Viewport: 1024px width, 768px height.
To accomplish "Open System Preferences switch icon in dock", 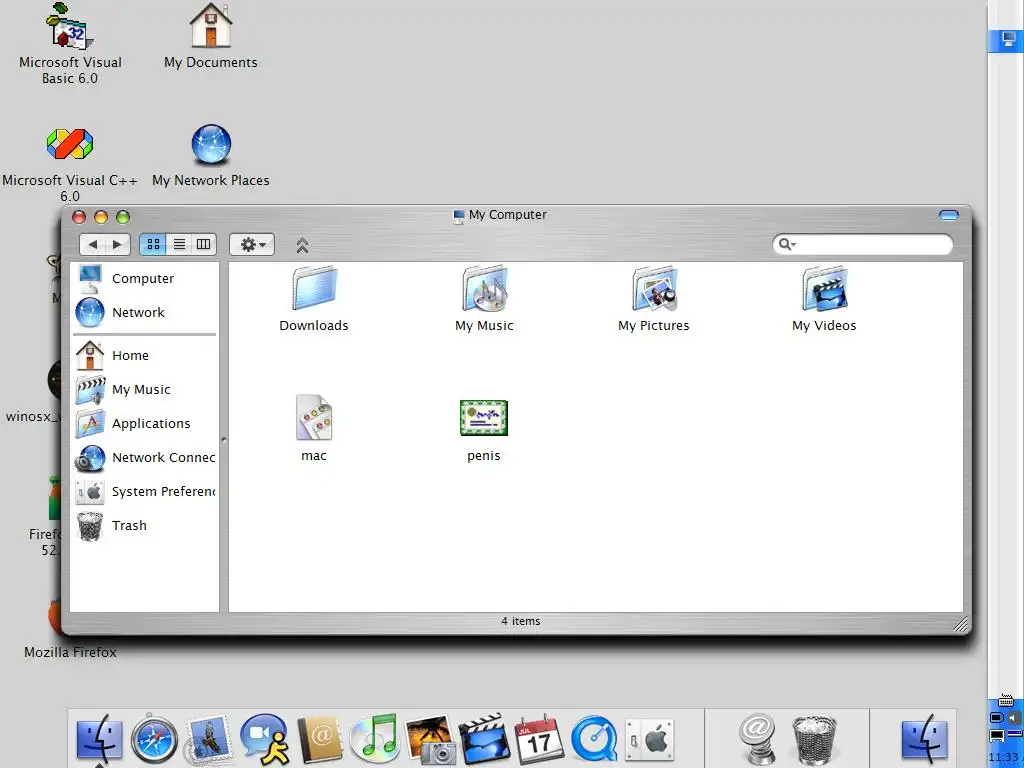I will (x=650, y=741).
